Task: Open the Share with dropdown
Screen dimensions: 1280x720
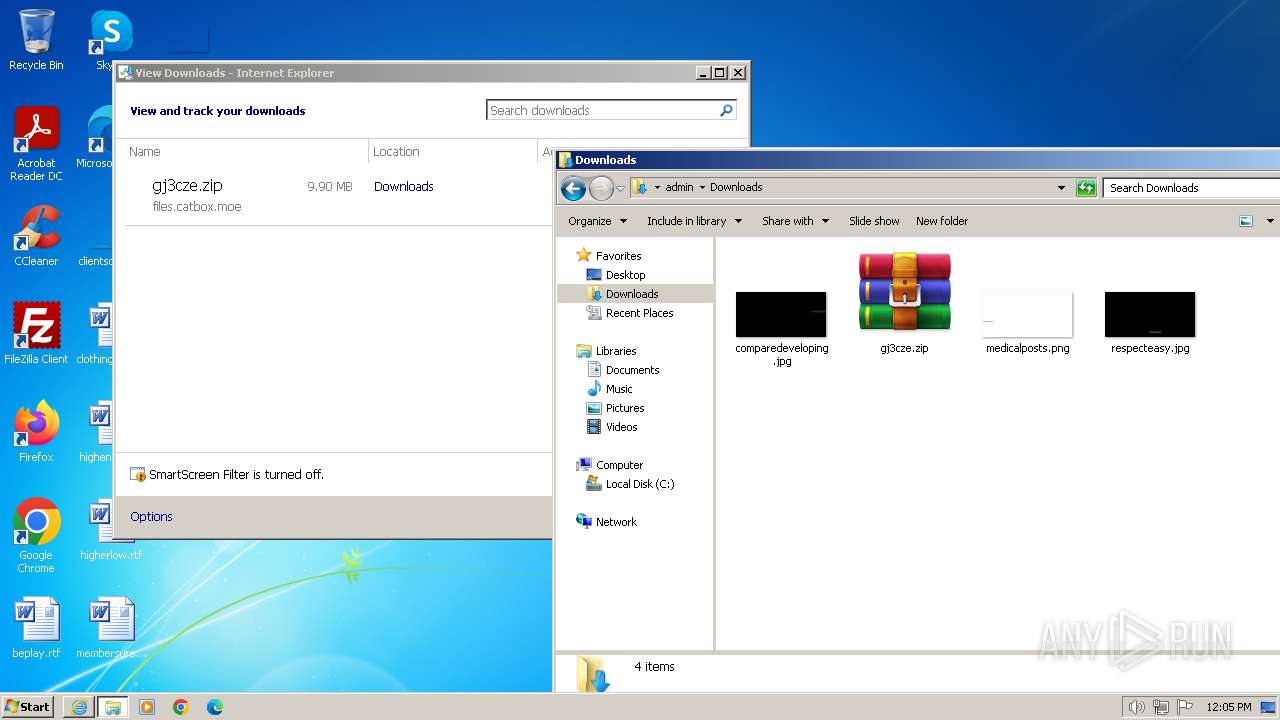Action: coord(795,221)
